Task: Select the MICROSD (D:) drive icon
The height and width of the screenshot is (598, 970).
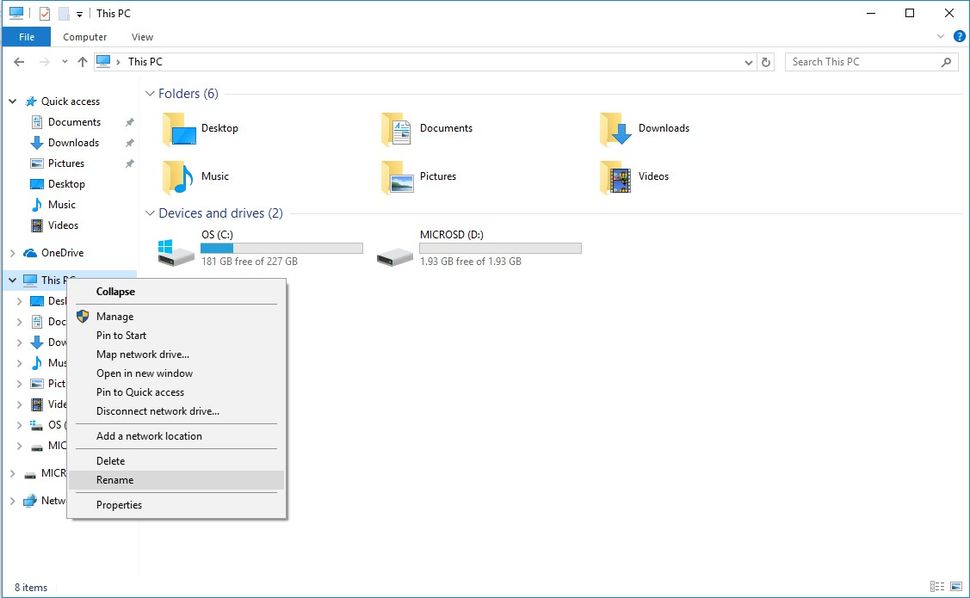Action: click(394, 253)
